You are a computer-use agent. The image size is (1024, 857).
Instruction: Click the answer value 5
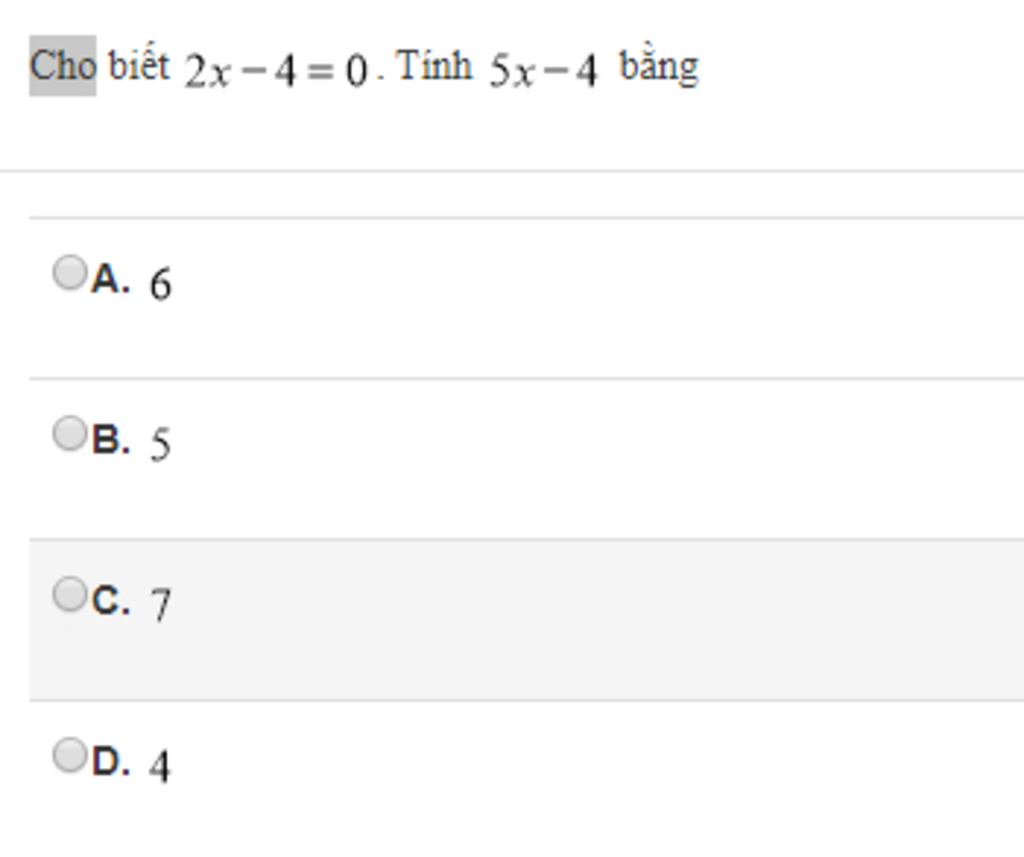point(160,444)
